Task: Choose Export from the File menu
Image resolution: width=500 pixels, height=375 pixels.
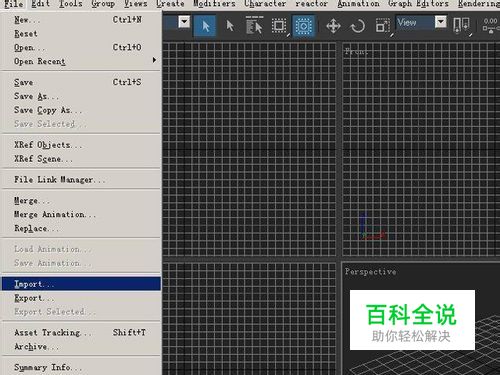Action: [81, 298]
